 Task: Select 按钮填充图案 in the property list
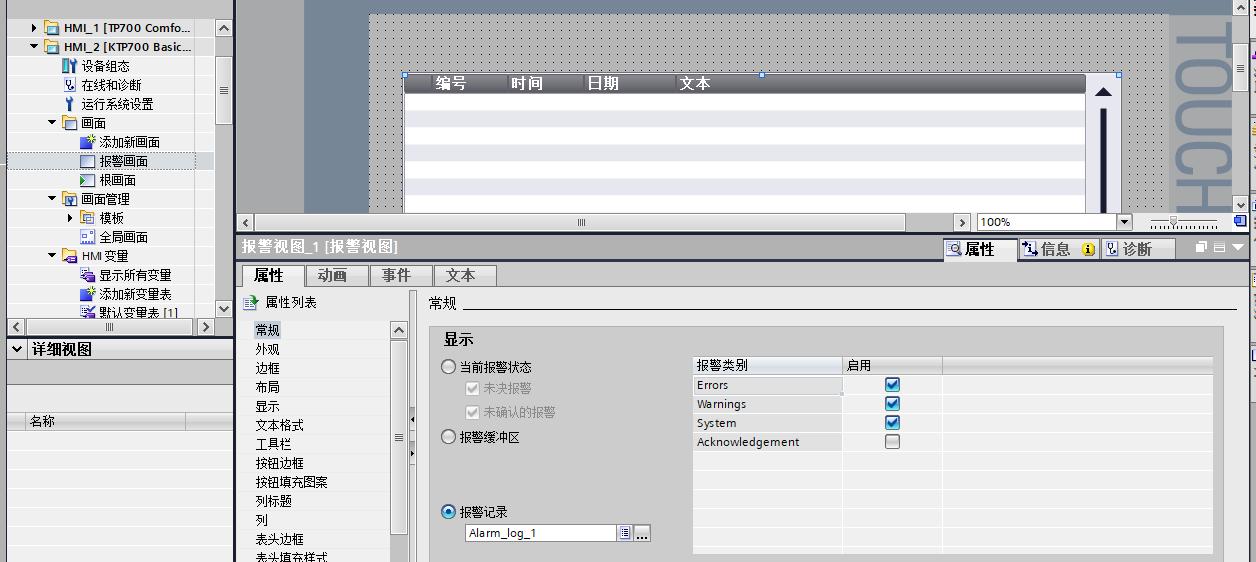point(292,482)
